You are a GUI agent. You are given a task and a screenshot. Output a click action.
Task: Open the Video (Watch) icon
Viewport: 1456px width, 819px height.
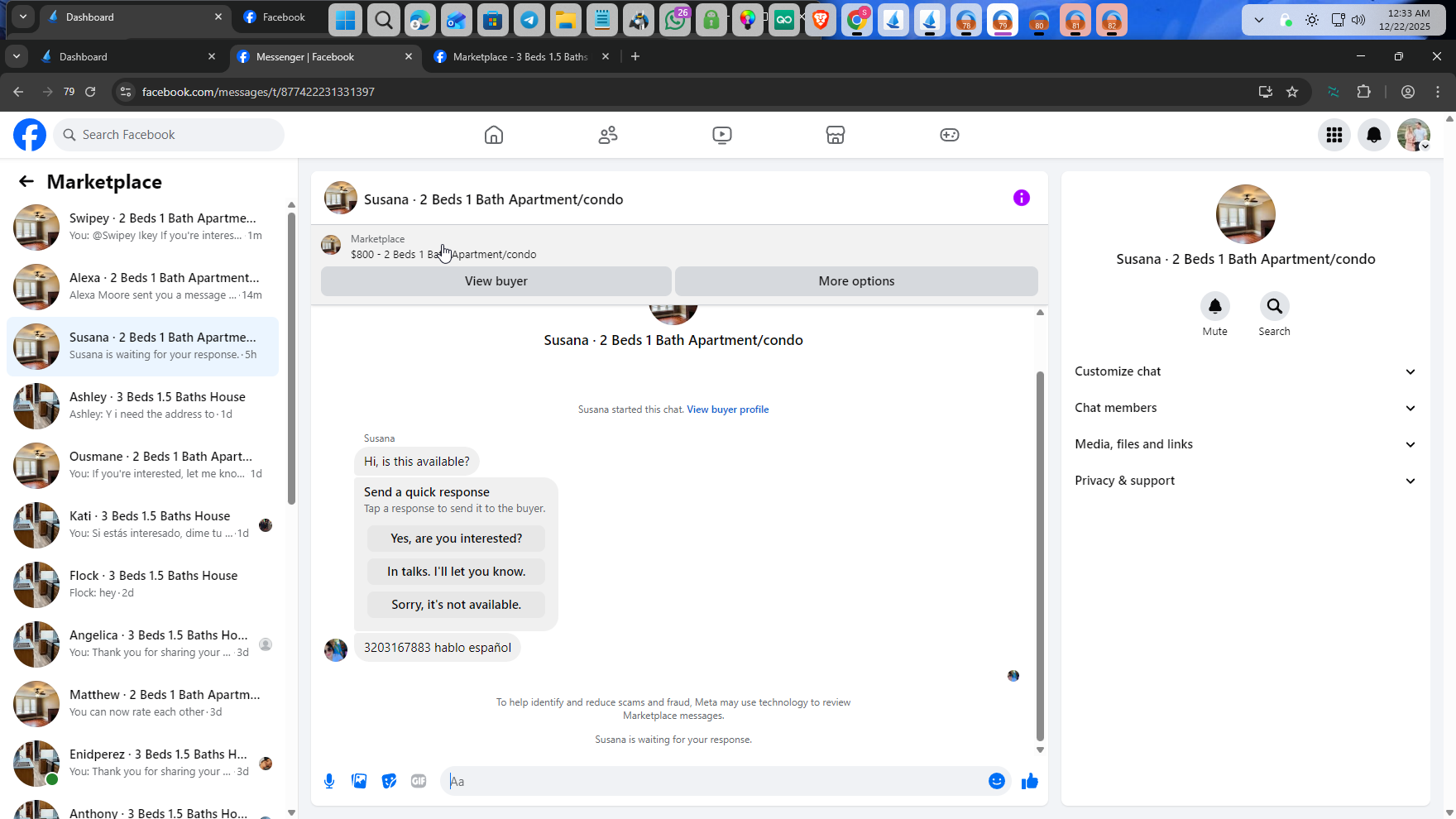tap(722, 135)
